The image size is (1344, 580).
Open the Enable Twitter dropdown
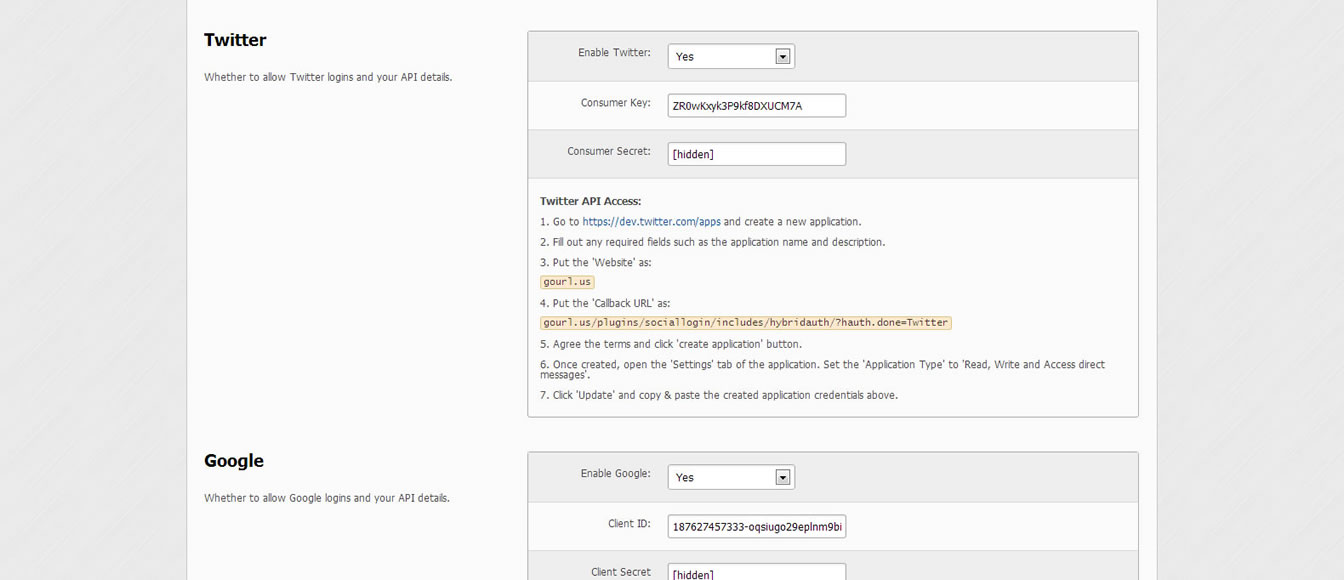coord(731,57)
